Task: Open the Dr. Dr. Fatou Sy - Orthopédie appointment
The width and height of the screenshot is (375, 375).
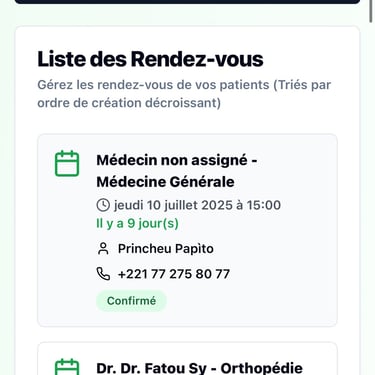Action: coord(199,368)
